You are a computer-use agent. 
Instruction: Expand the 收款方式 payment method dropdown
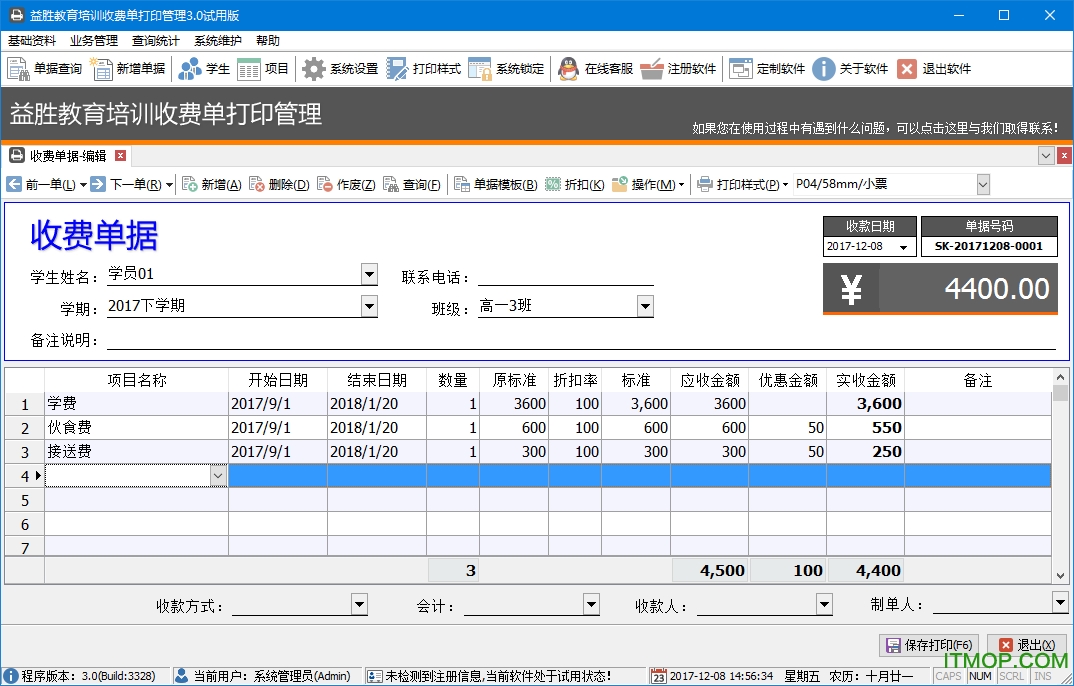point(361,604)
